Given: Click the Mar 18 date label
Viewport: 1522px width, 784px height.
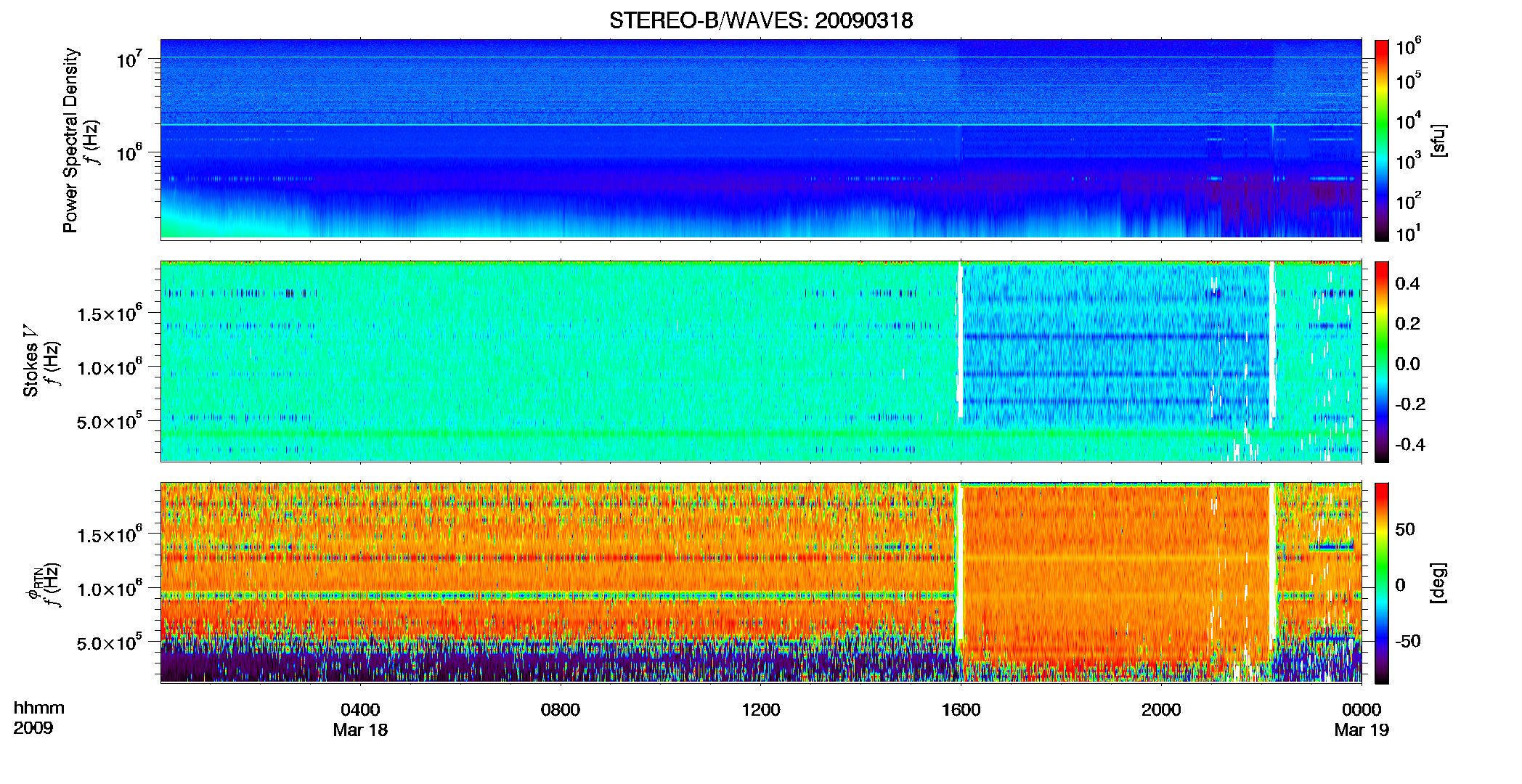Looking at the screenshot, I should (360, 730).
